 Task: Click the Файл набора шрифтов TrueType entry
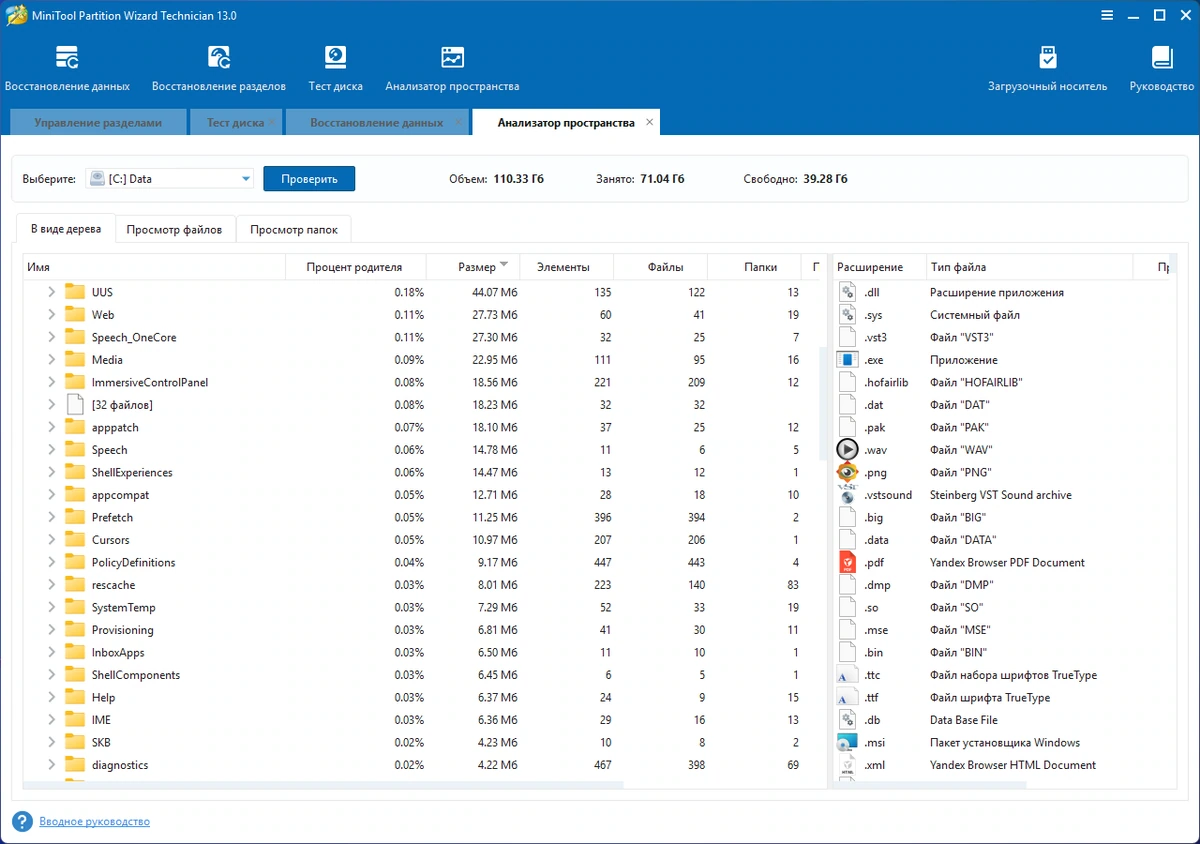1013,675
